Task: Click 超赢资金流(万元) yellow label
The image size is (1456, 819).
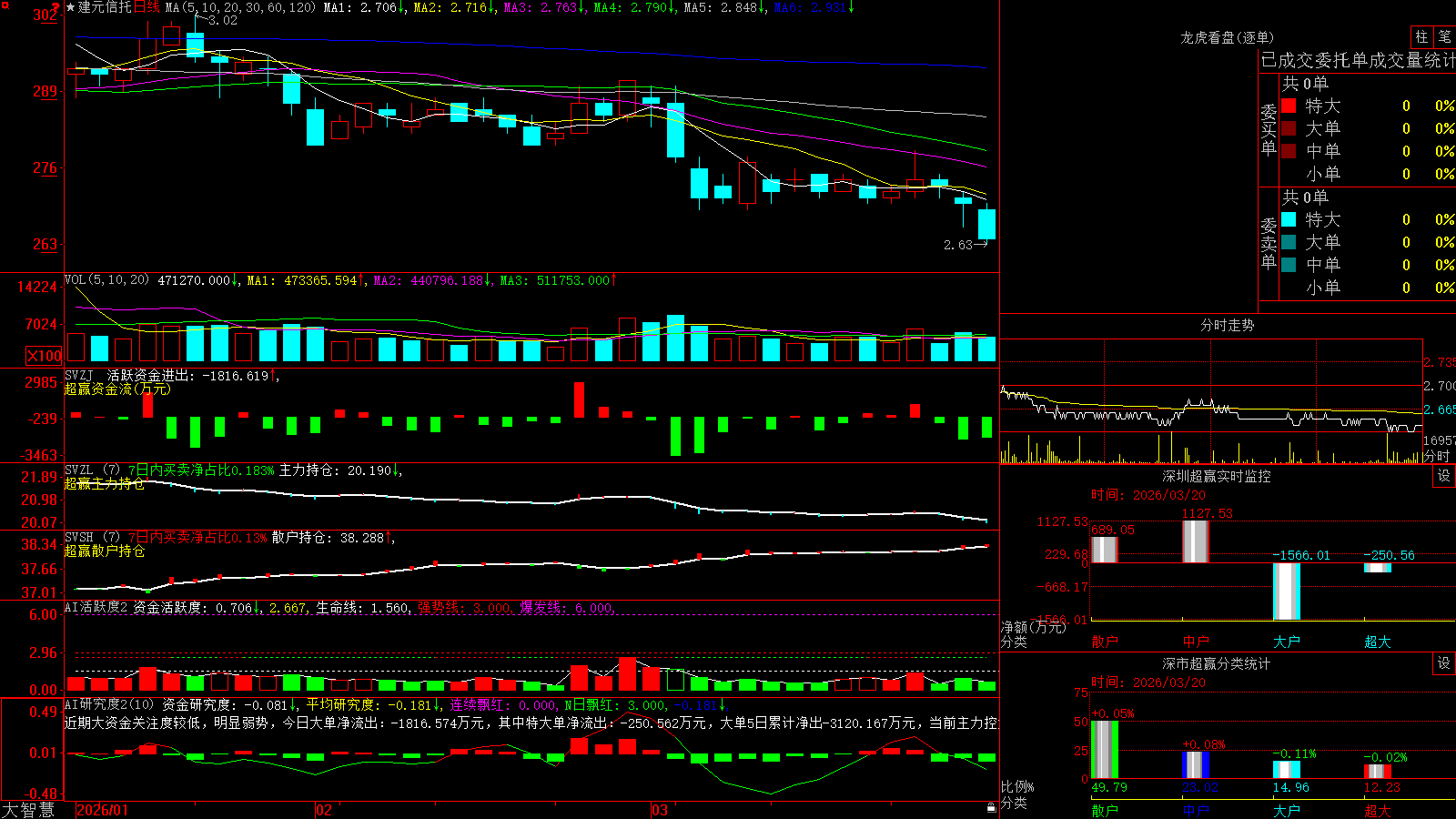Action: coord(117,389)
